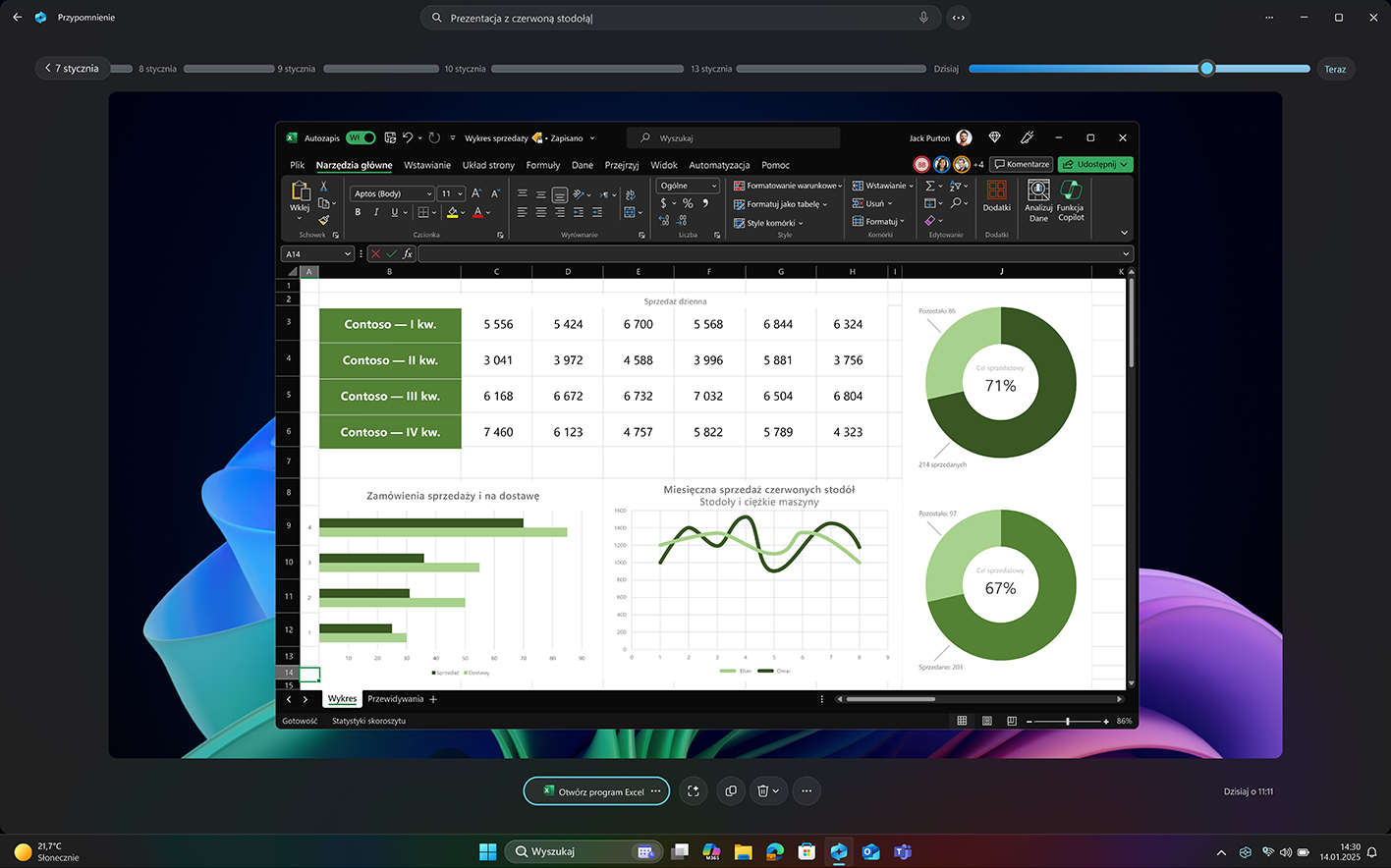Click the Analizuj Dane icon
This screenshot has height=868, width=1391.
pos(1038,199)
